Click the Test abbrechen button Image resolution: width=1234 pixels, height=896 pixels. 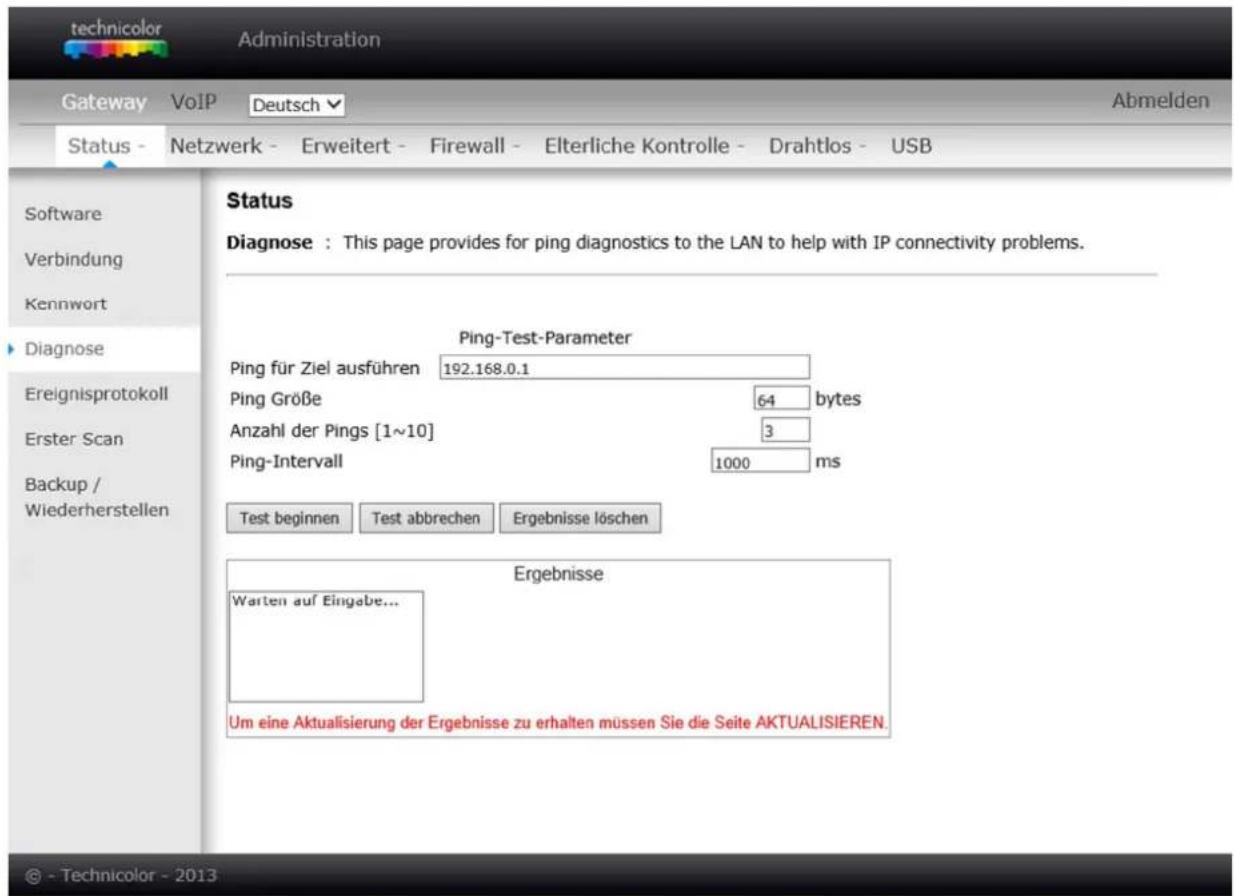tap(426, 519)
